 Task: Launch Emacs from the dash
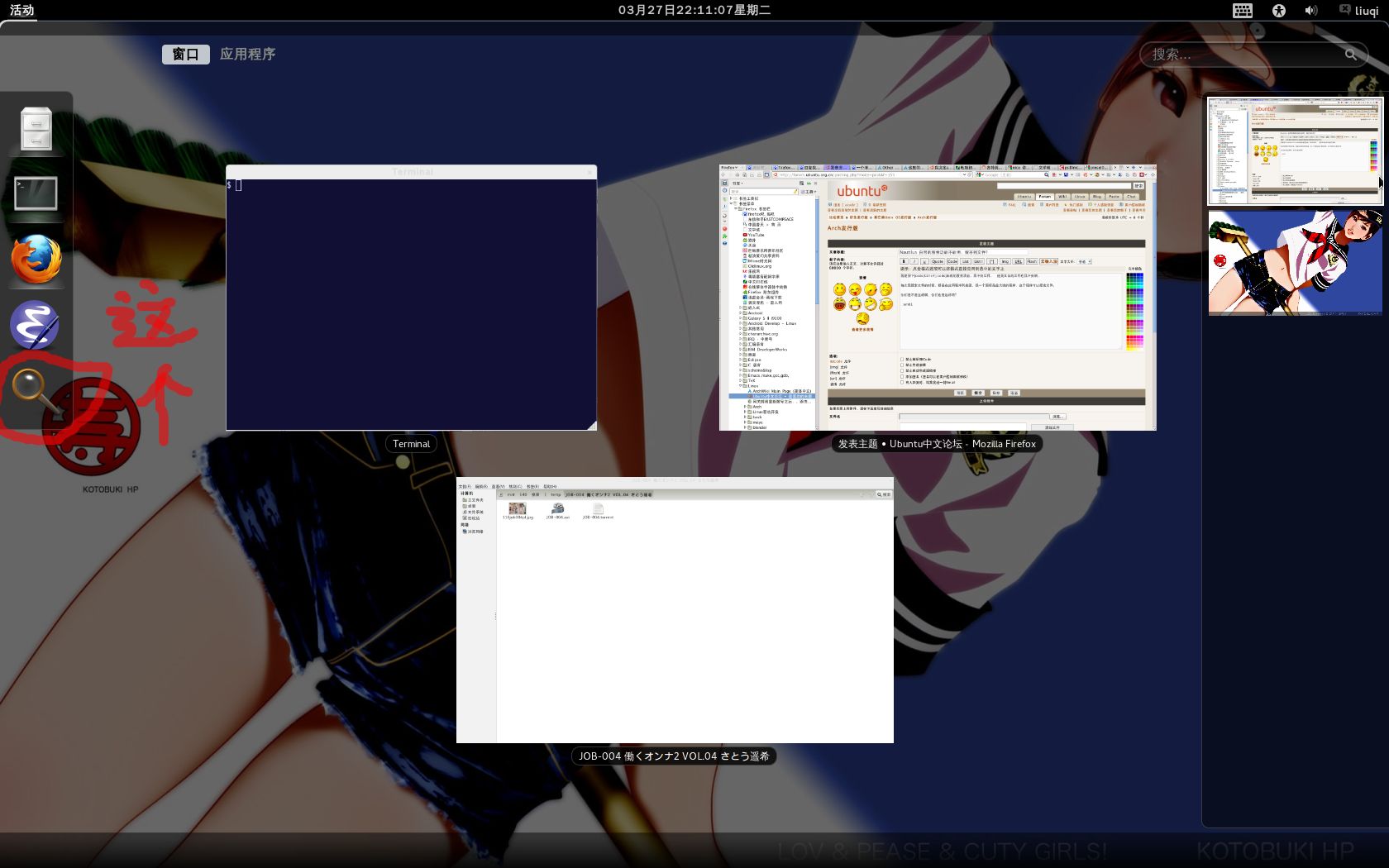[35, 325]
